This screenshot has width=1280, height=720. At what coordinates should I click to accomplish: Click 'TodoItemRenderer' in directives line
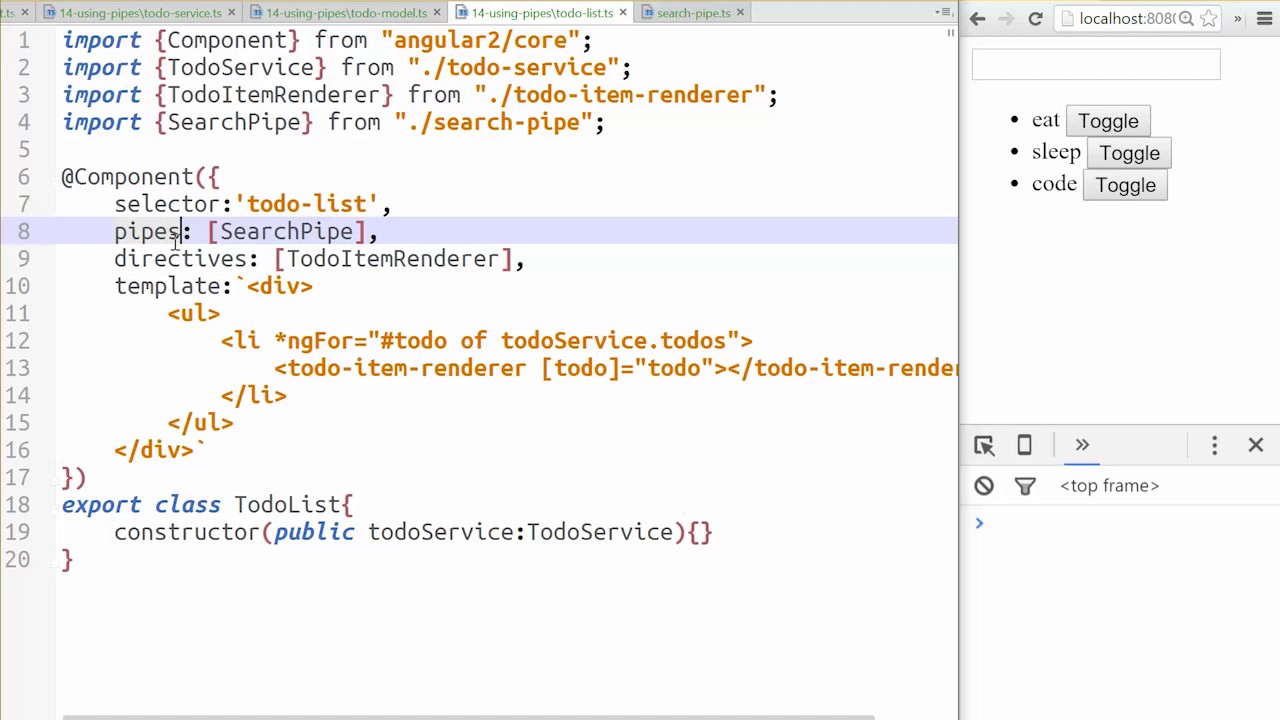(x=392, y=259)
